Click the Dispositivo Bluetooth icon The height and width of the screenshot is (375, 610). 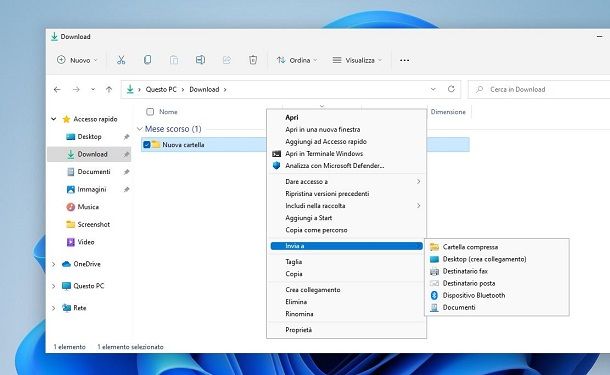[x=435, y=295]
